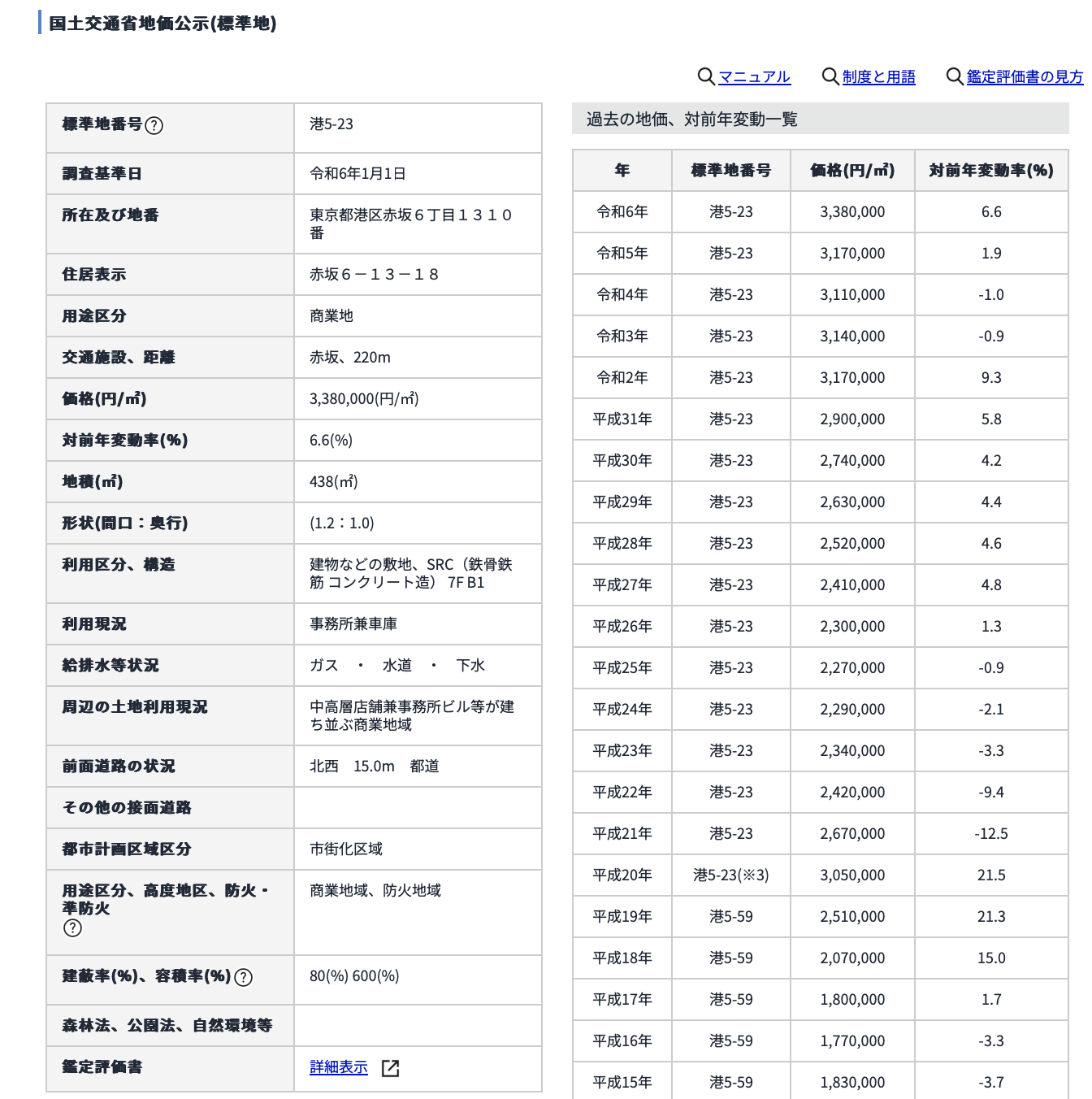Image resolution: width=1092 pixels, height=1099 pixels.
Task: Click the (1.2：1.0) shape value
Action: (x=342, y=523)
